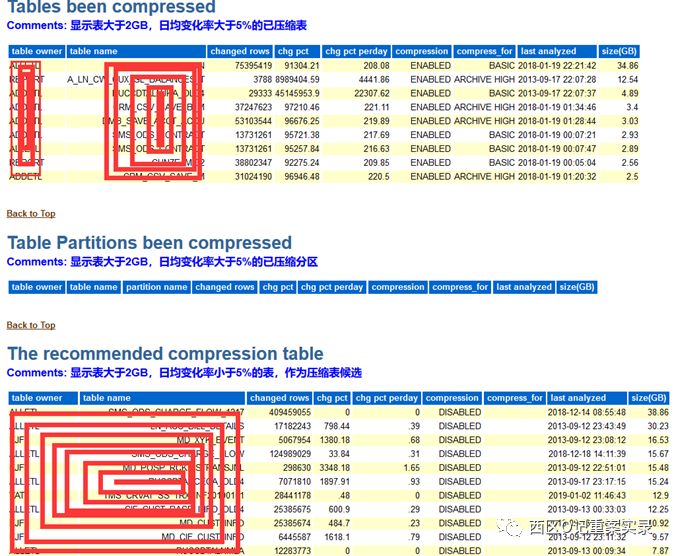Select changed rows value 75395419
Viewport: 674px width, 556px height.
coord(253,65)
